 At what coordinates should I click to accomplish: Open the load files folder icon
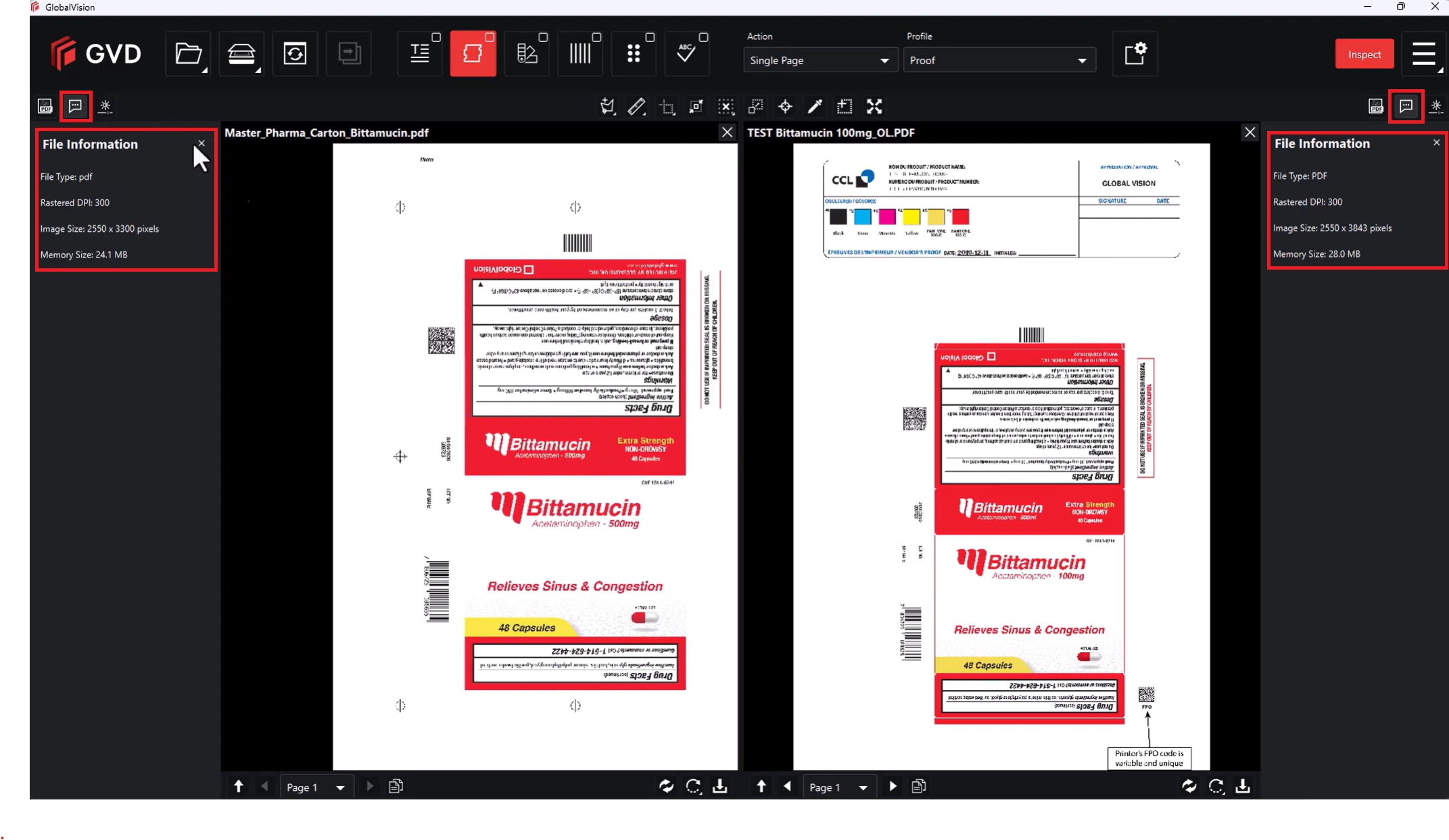coord(188,53)
